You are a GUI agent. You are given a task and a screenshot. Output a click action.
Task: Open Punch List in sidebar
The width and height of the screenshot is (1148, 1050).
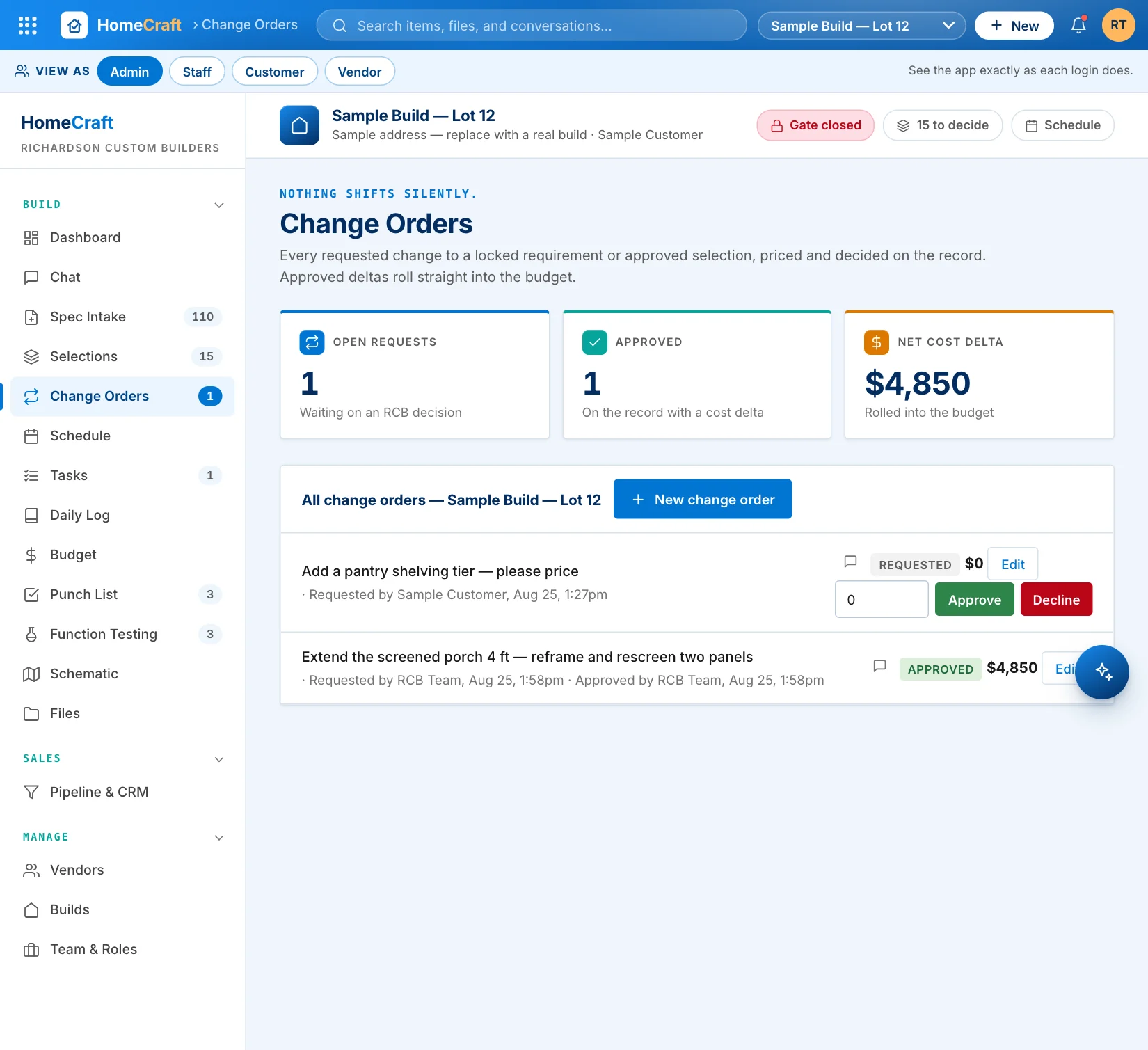tap(122, 595)
